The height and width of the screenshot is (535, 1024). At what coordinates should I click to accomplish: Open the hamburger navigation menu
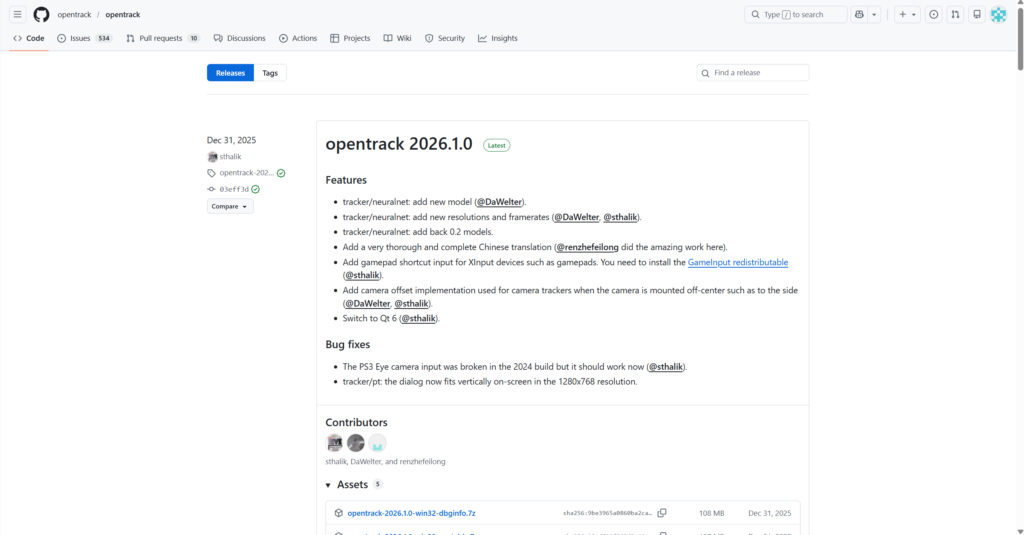(x=18, y=14)
